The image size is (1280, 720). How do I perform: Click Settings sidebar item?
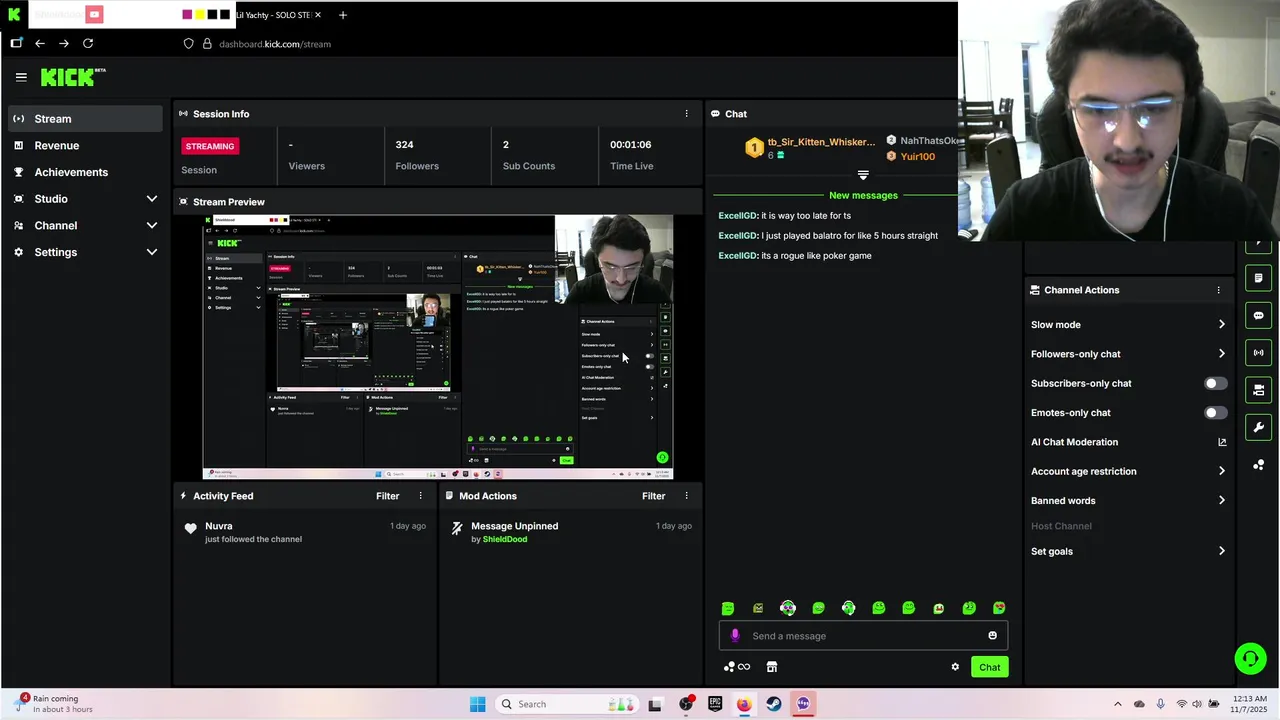(x=56, y=252)
